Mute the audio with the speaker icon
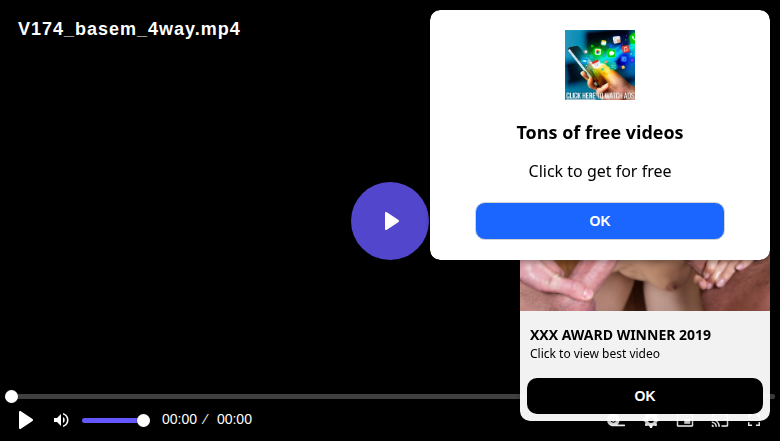This screenshot has width=780, height=441. coord(61,420)
